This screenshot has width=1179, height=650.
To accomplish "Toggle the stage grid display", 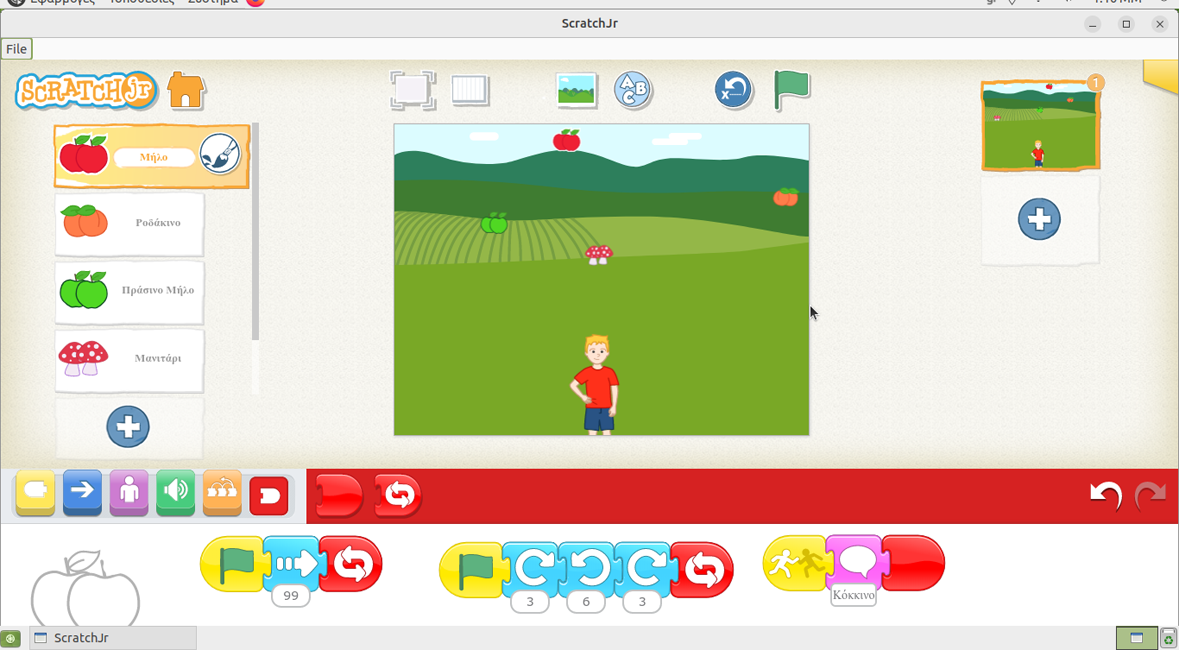I will click(470, 90).
